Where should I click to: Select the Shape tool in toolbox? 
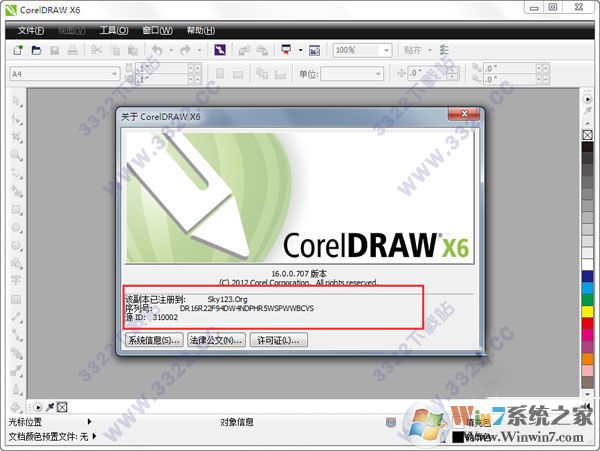pyautogui.click(x=16, y=119)
